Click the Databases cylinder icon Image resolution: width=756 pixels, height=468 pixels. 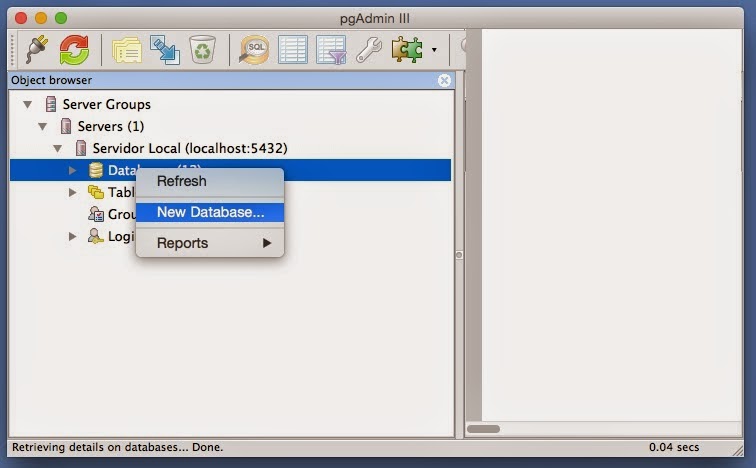(96, 170)
